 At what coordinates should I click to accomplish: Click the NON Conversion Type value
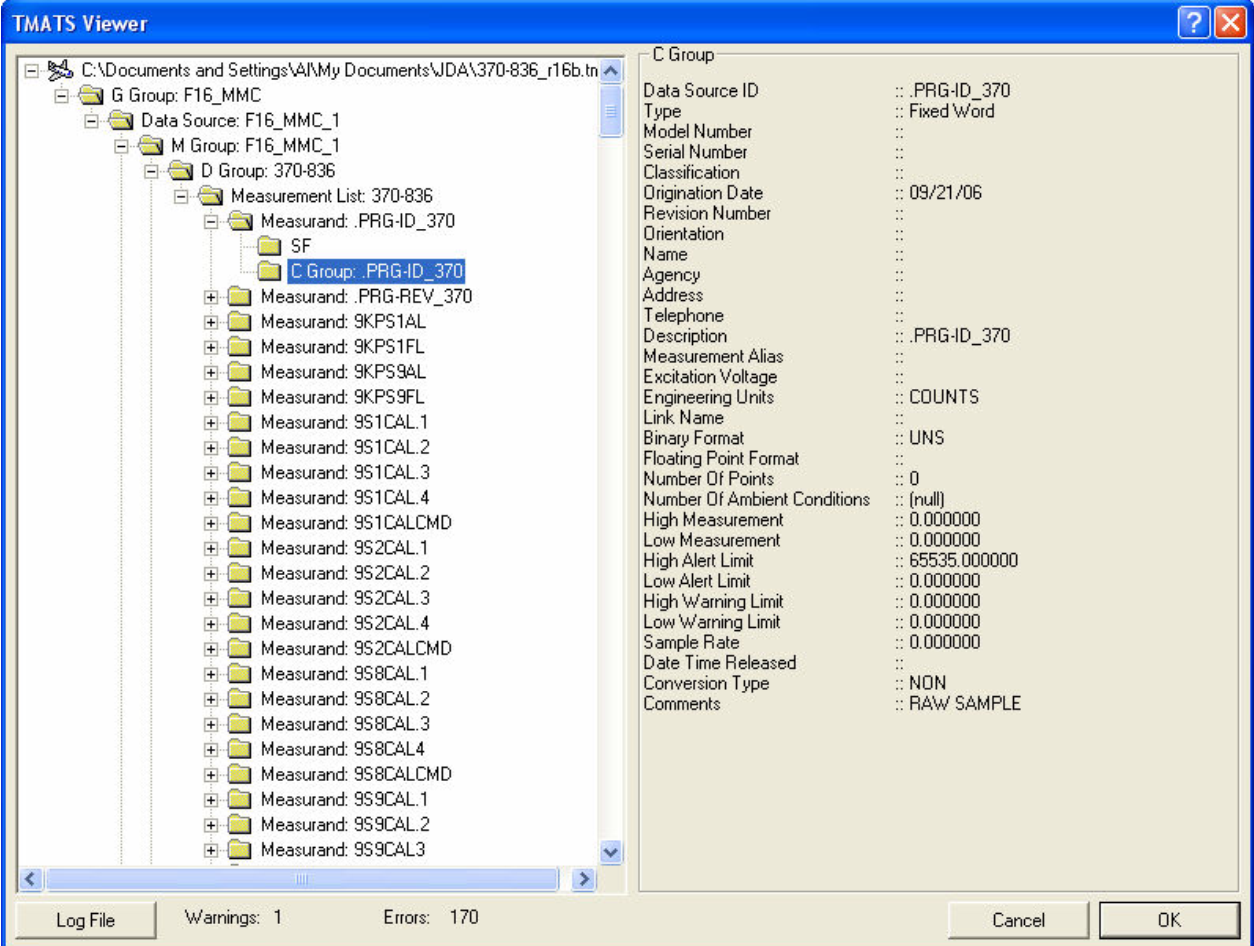(x=927, y=683)
